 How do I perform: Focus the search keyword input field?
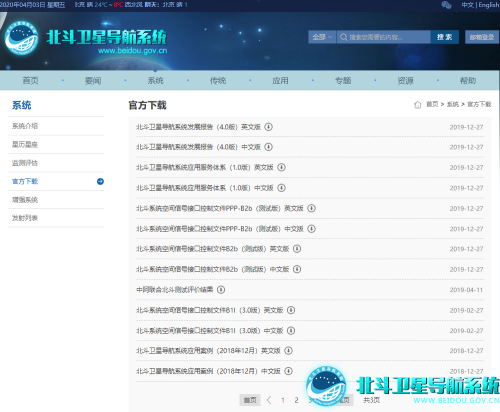click(x=384, y=37)
